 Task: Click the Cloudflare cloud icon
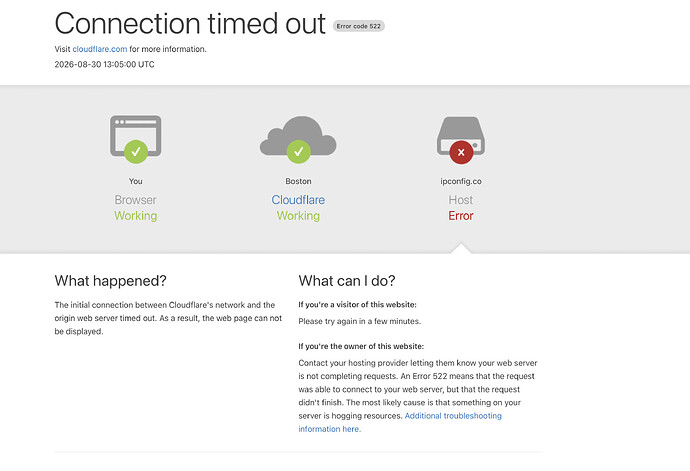coord(298,136)
